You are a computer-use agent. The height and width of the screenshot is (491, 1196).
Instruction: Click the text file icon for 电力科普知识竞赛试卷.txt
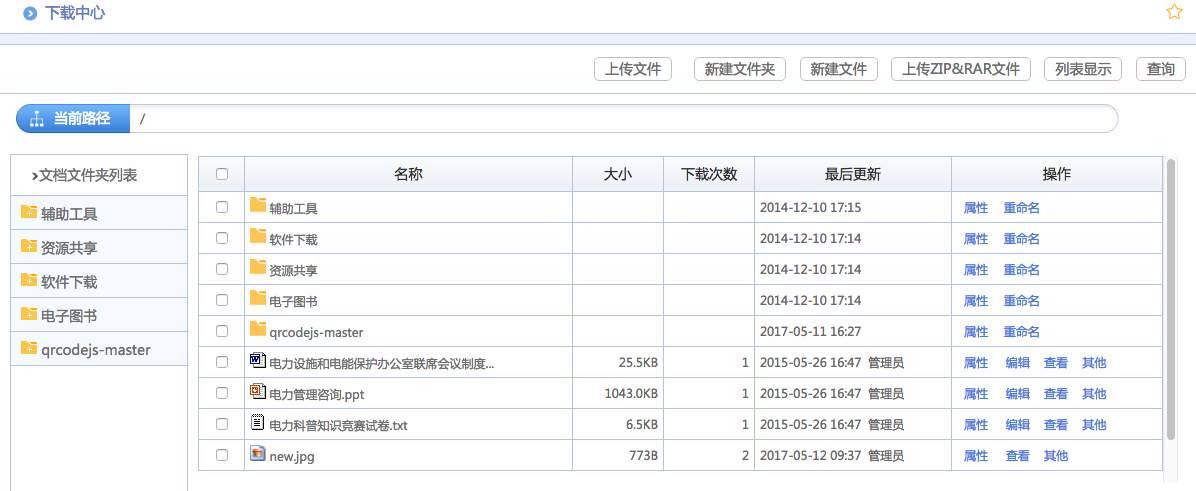257,423
